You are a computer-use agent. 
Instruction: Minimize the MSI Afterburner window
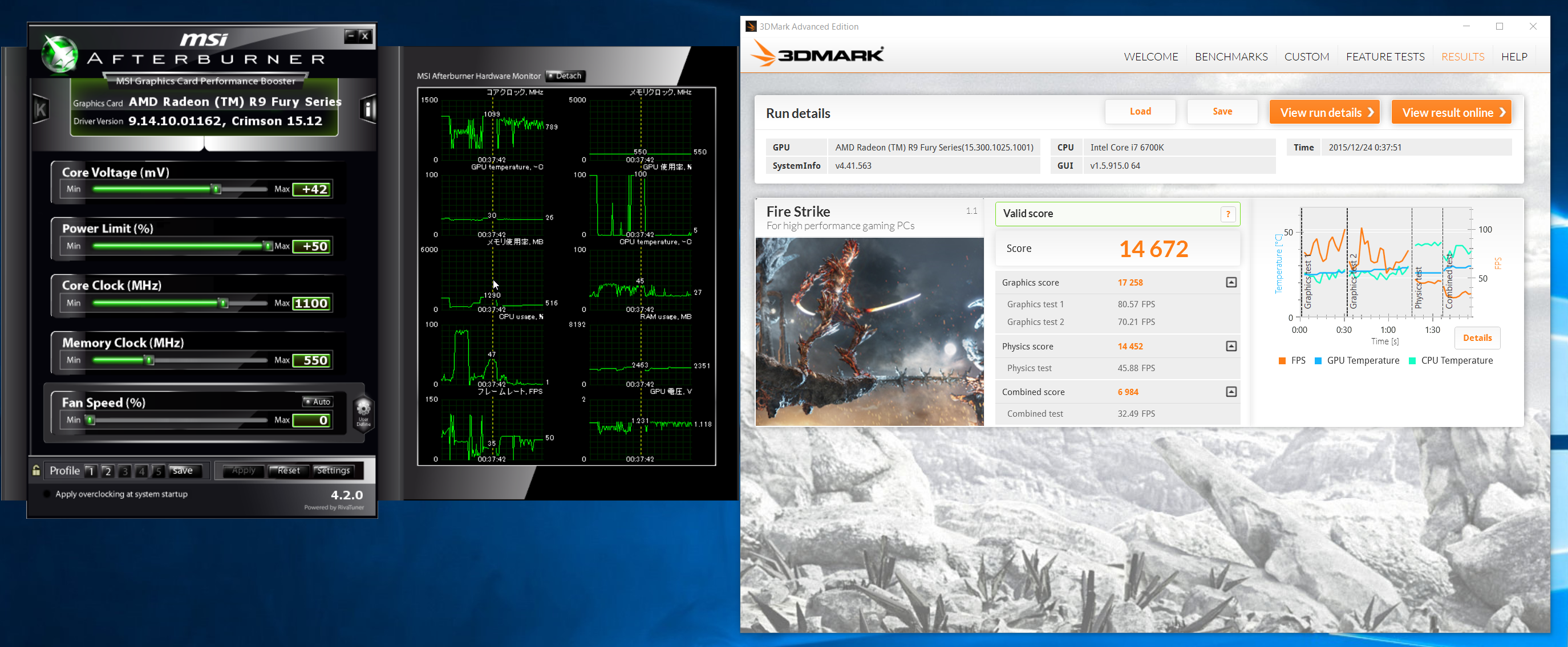[350, 36]
